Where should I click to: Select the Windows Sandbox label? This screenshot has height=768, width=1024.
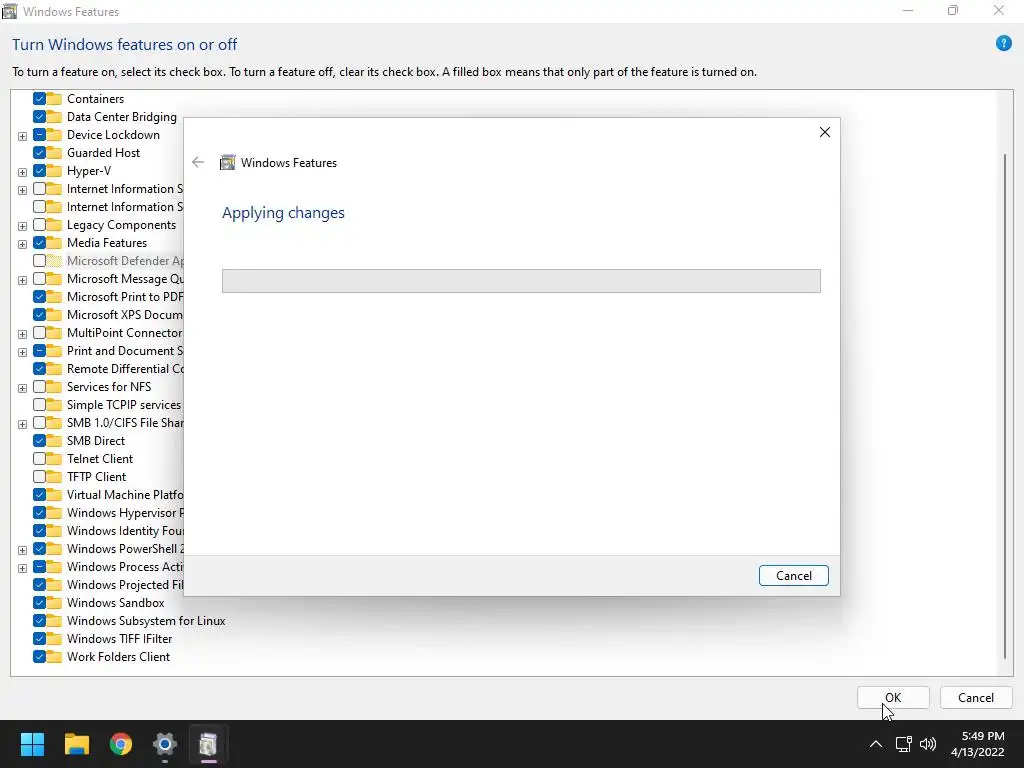(x=116, y=603)
